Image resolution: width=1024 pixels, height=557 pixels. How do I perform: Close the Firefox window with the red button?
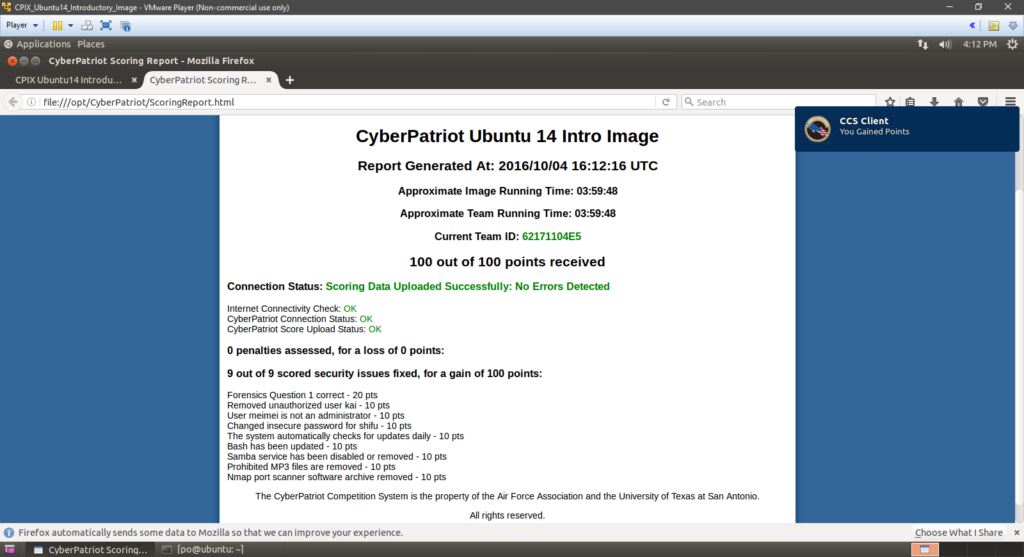(12, 61)
